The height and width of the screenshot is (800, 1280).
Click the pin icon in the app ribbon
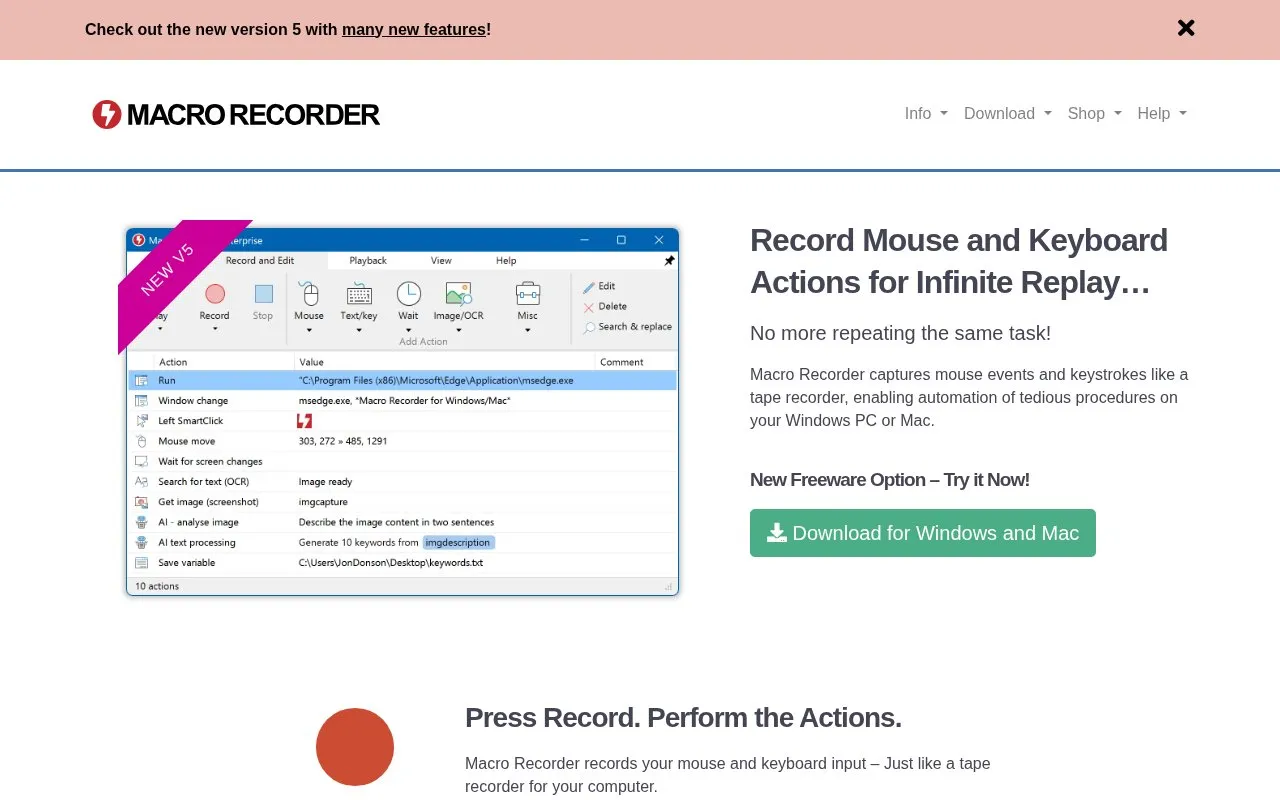pyautogui.click(x=669, y=261)
